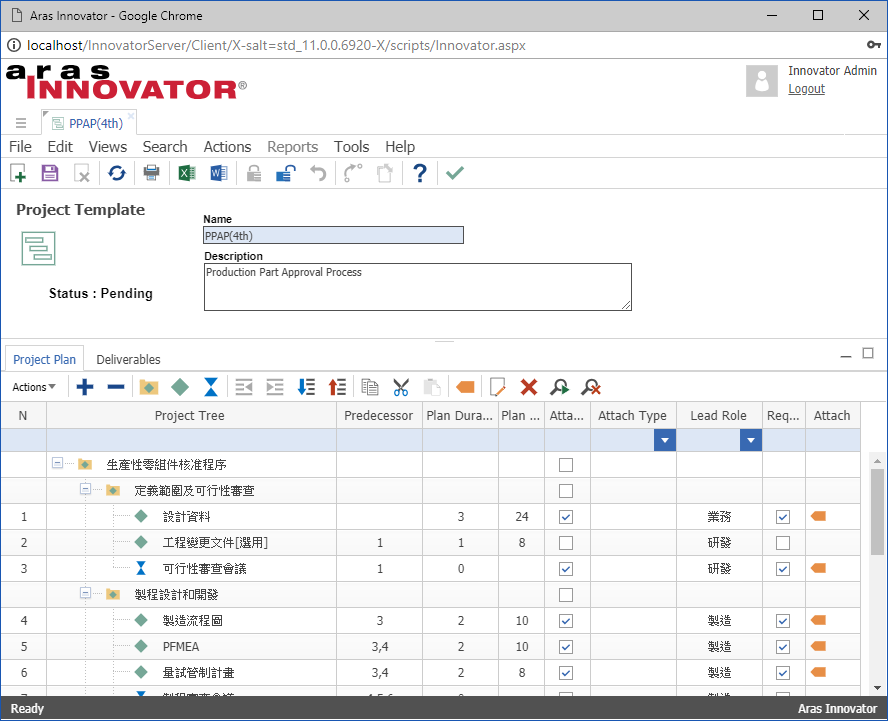Toggle the Required checkbox for PFMEA

[x=782, y=646]
